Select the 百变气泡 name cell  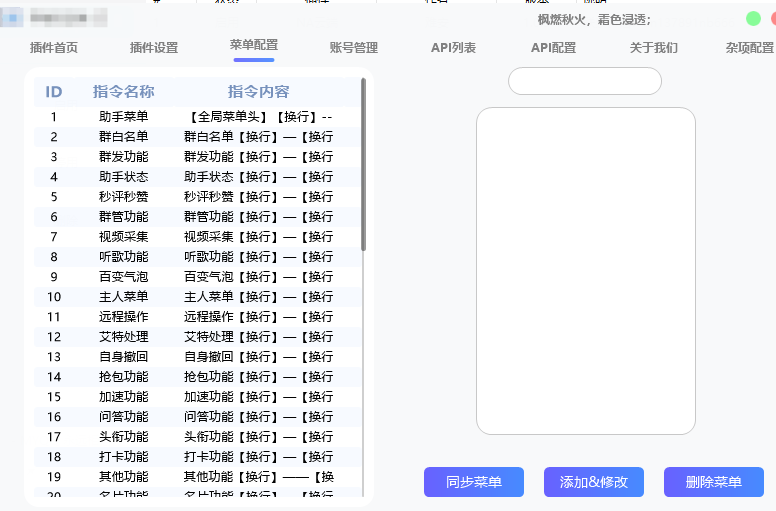[x=123, y=277]
